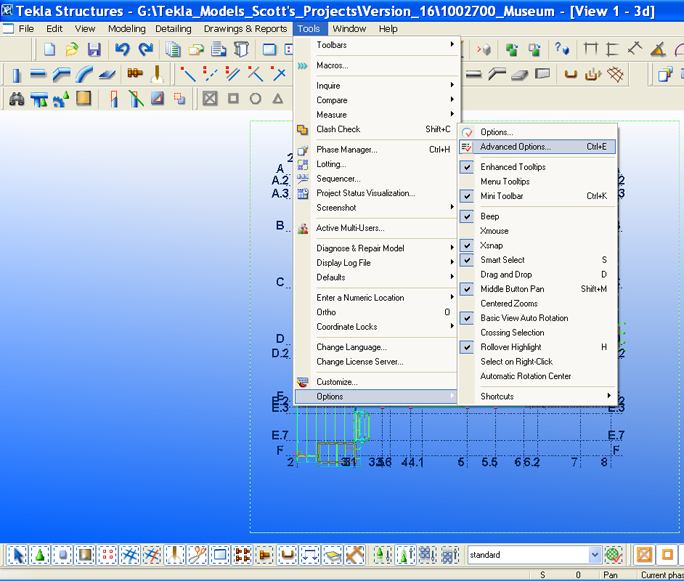The width and height of the screenshot is (684, 581).
Task: Enable the Crossing Selection option
Action: [x=538, y=333]
